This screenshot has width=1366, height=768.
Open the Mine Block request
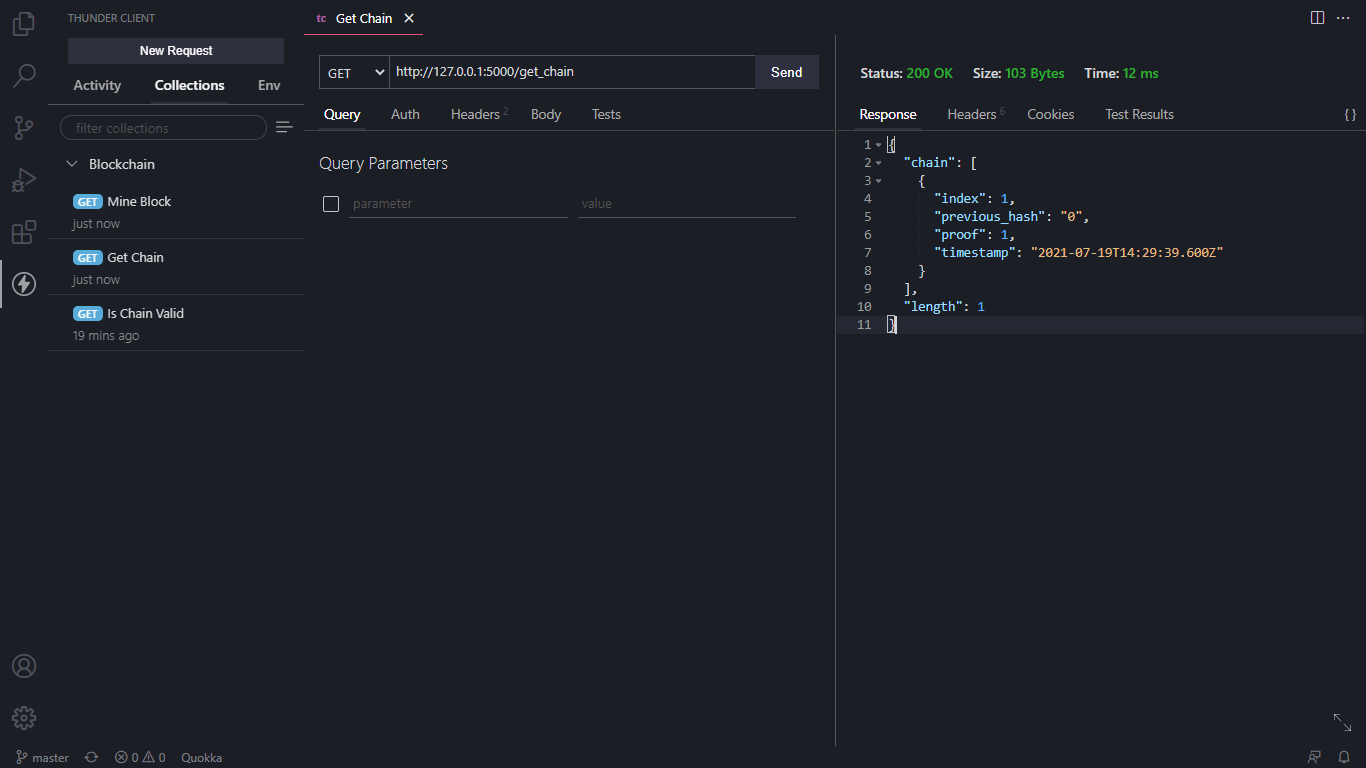coord(176,212)
